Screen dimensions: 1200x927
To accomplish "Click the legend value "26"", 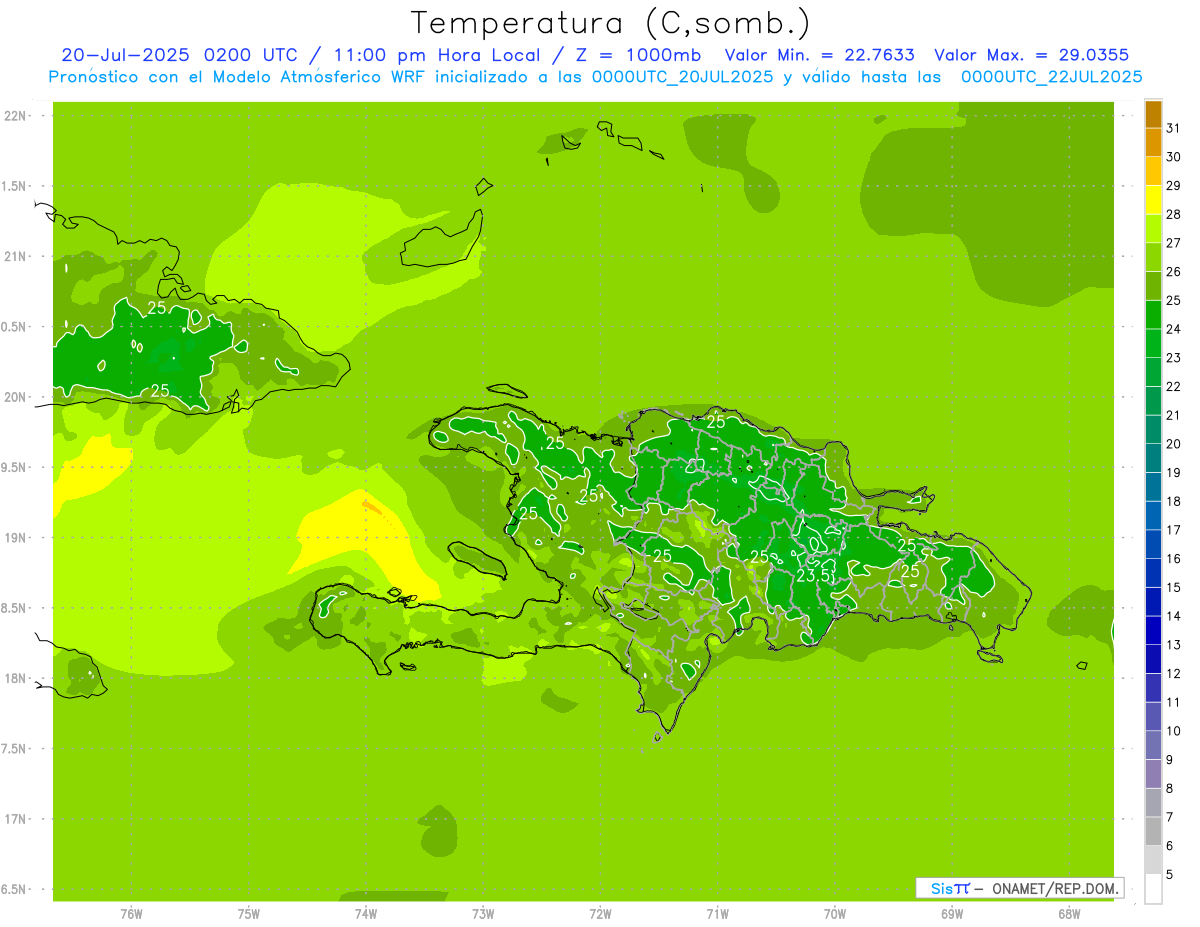I will 1173,271.
